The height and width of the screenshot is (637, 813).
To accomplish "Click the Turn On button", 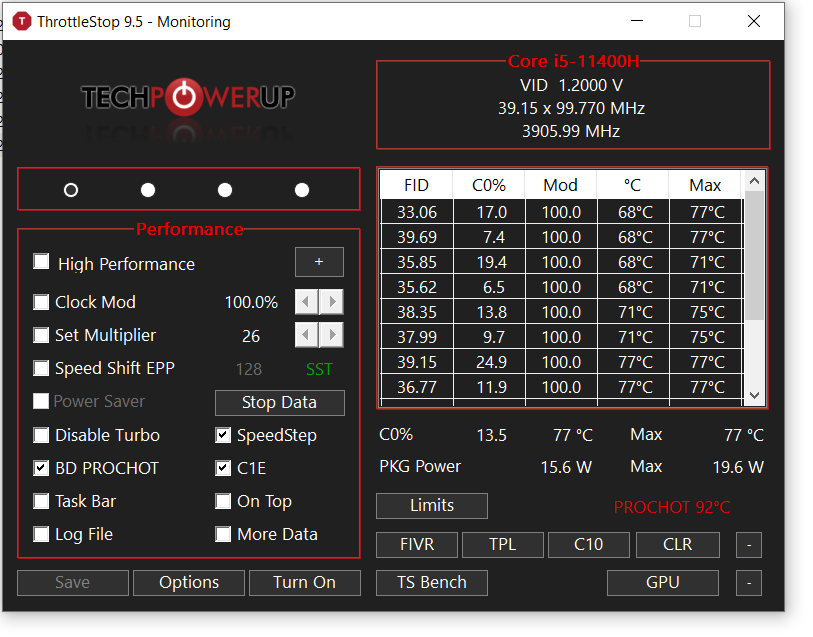I will click(x=304, y=583).
